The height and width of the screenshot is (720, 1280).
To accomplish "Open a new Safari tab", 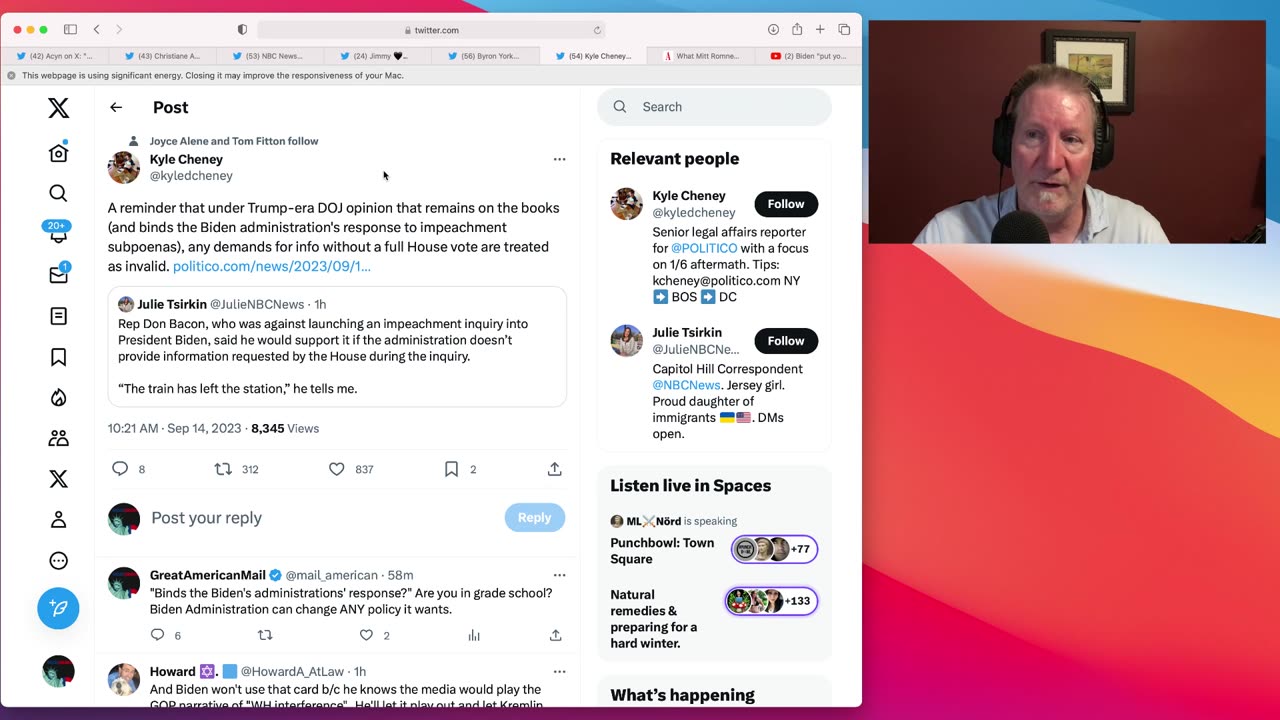I will tap(820, 30).
